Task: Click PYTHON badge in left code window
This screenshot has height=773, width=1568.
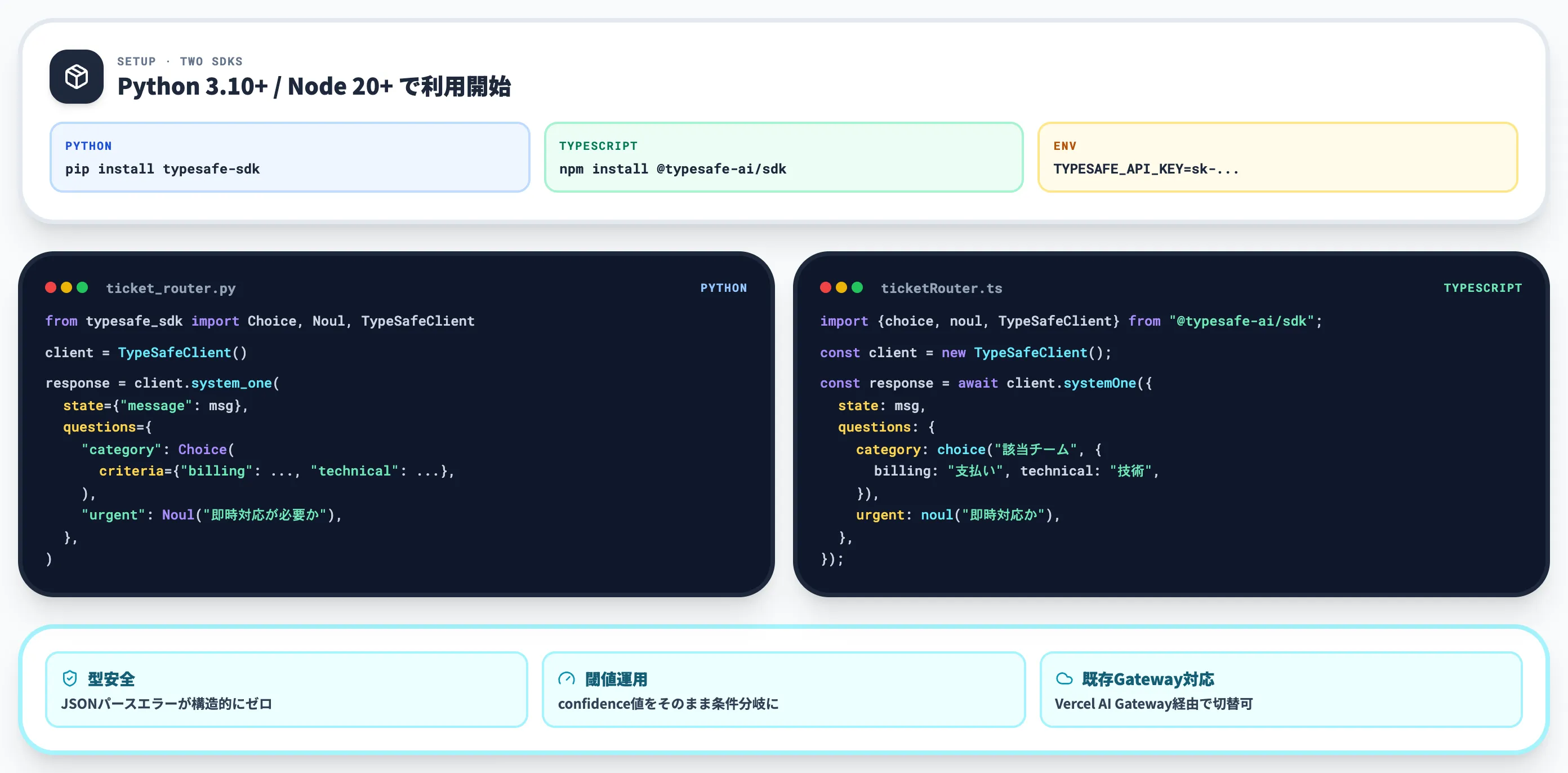Action: tap(723, 287)
